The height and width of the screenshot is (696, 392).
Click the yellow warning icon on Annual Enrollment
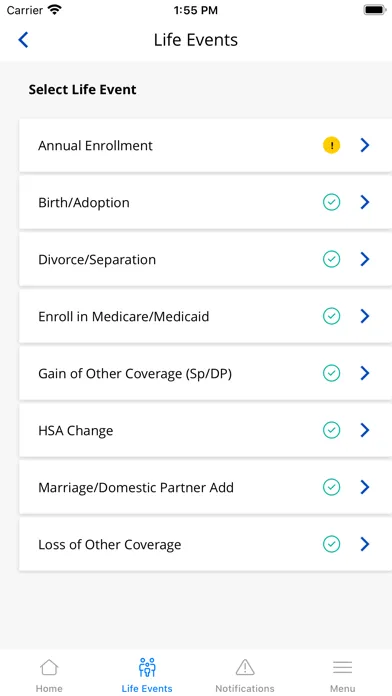[331, 145]
